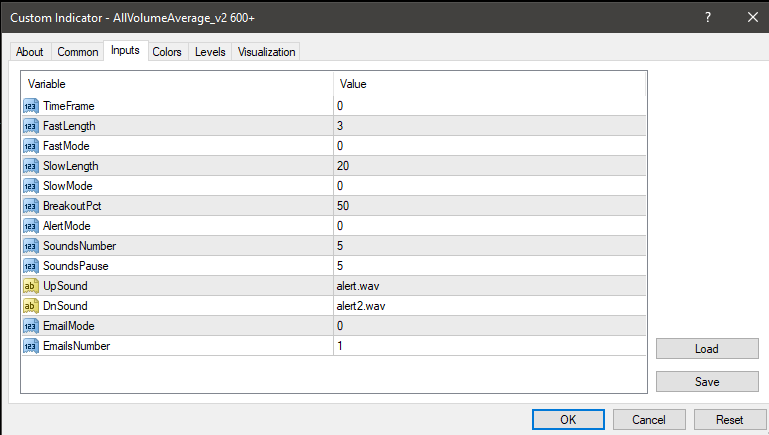Switch to the About tab
Screen dimensions: 769x435
tap(30, 52)
